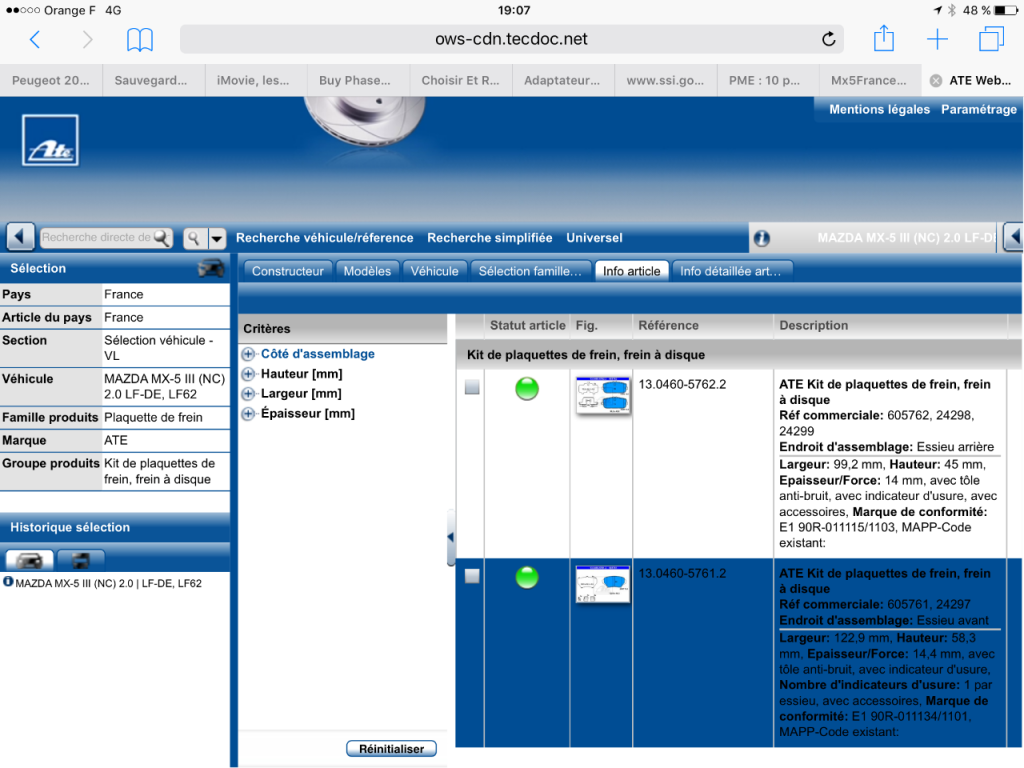Switch to the Modèles tab
1024x768 pixels.
coord(367,271)
